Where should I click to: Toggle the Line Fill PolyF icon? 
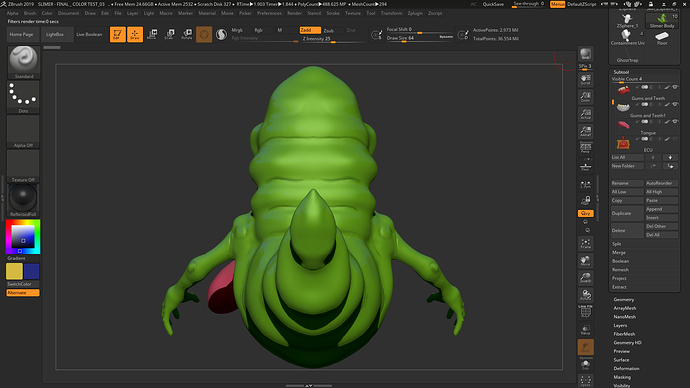pos(585,311)
